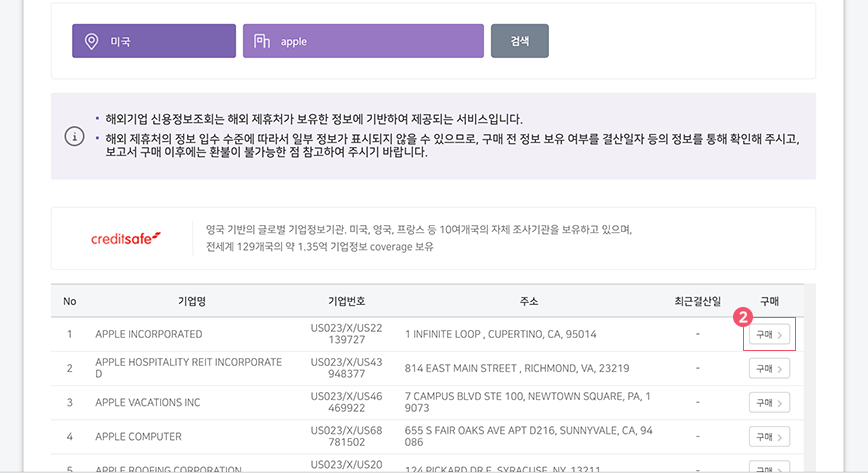Click the 기업명 column header

coord(192,301)
